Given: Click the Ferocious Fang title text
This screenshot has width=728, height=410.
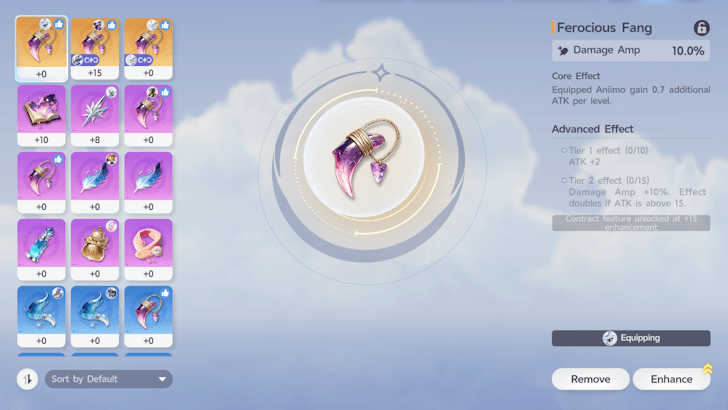Looking at the screenshot, I should coord(604,28).
